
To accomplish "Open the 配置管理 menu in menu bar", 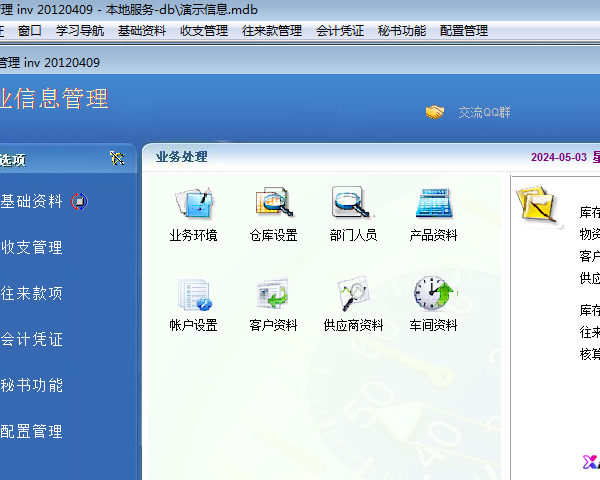I will point(463,31).
